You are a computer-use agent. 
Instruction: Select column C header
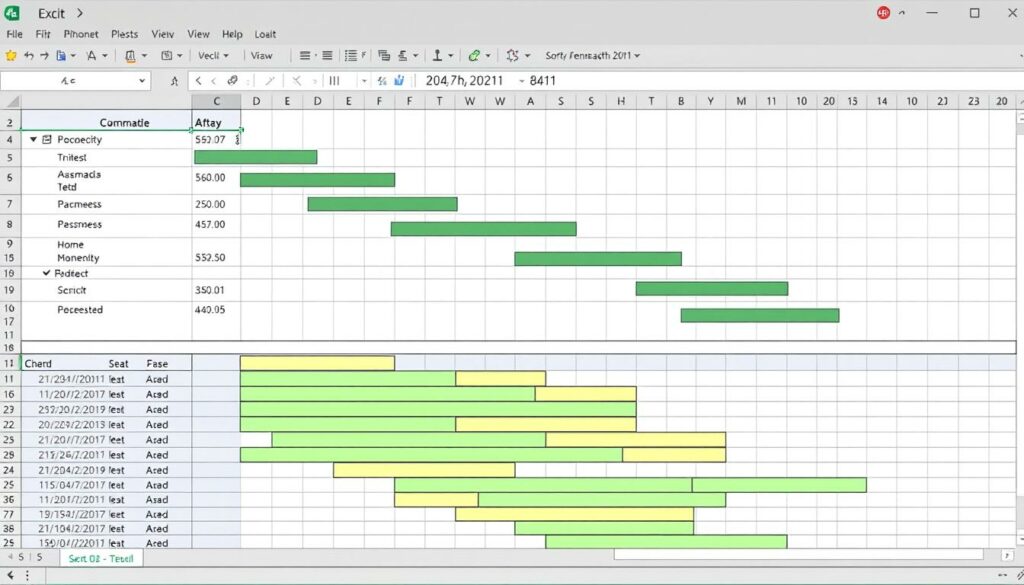(x=216, y=101)
